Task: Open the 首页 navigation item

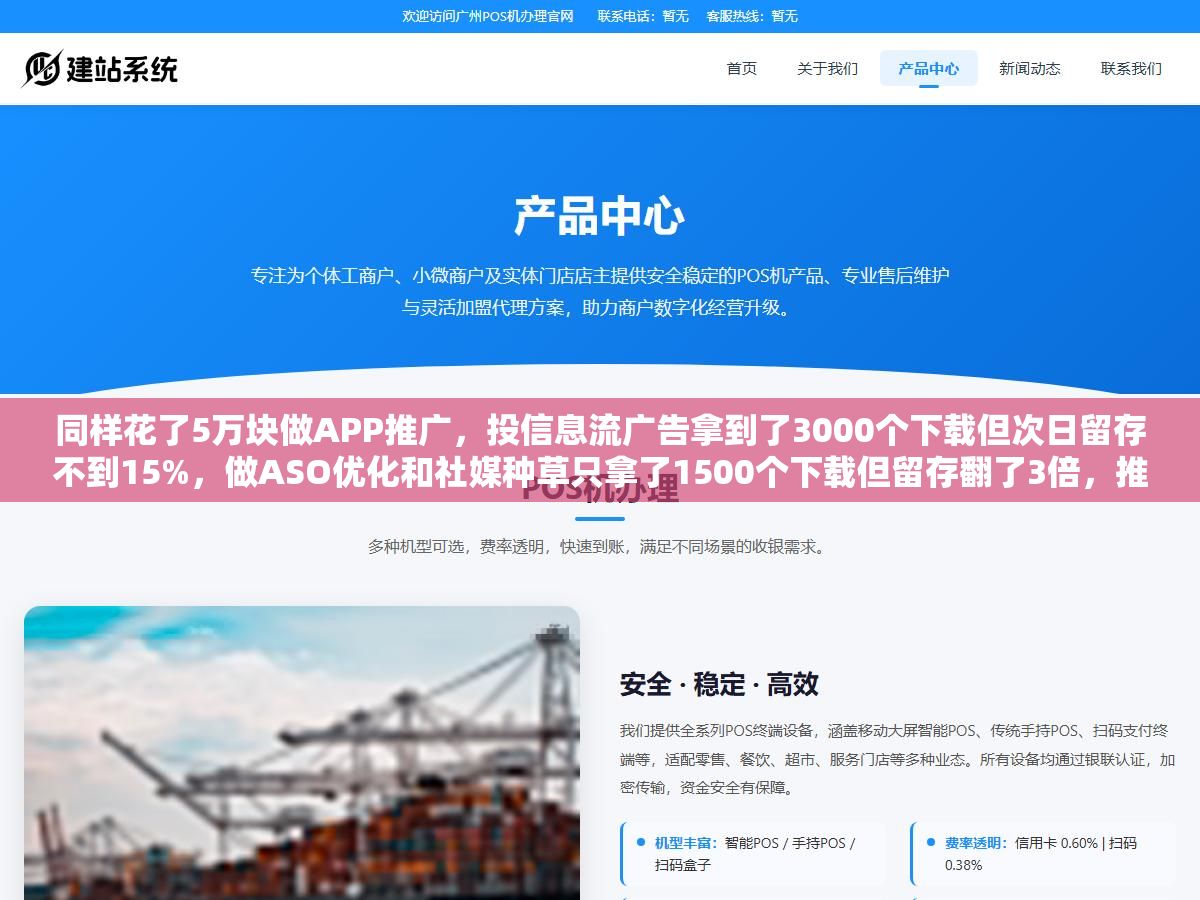Action: (741, 68)
